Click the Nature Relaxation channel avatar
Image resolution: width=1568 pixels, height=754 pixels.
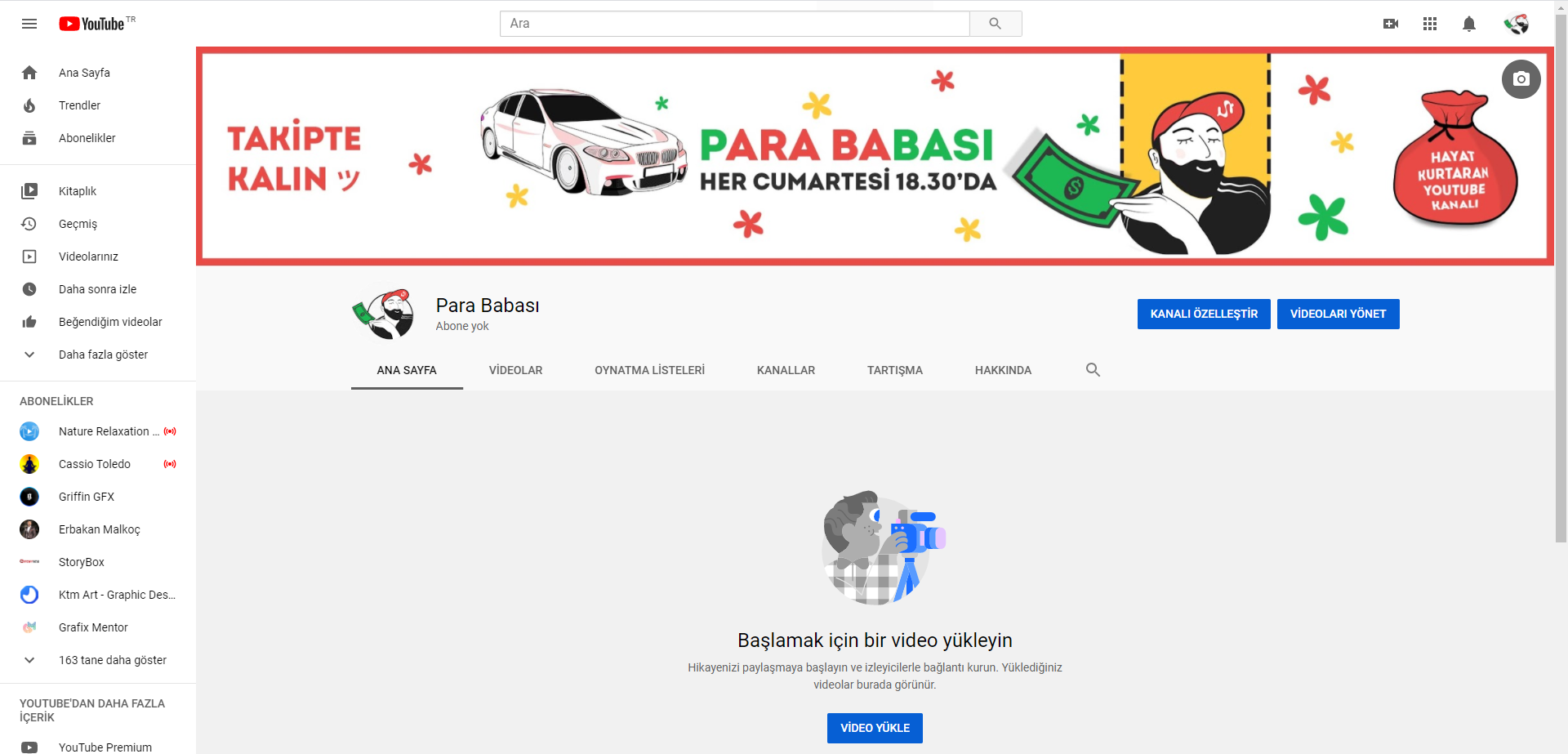[29, 431]
